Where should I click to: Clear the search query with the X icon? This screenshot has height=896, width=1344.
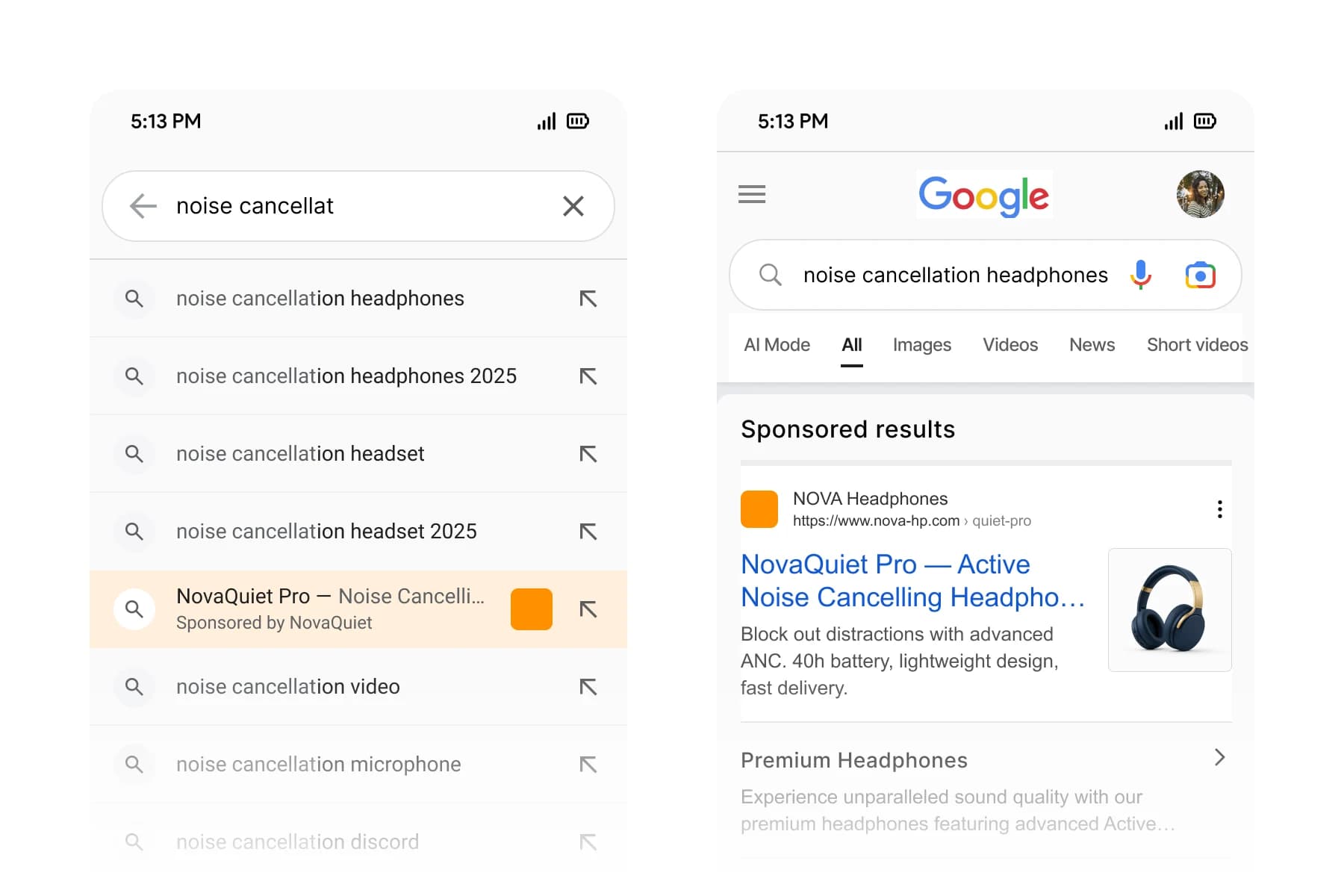click(x=573, y=206)
